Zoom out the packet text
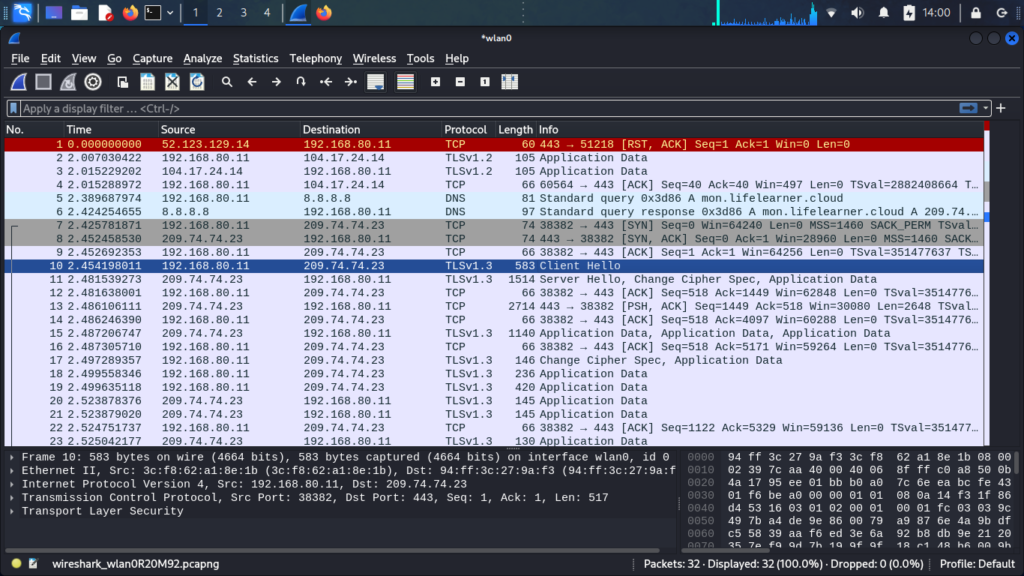 pyautogui.click(x=460, y=82)
